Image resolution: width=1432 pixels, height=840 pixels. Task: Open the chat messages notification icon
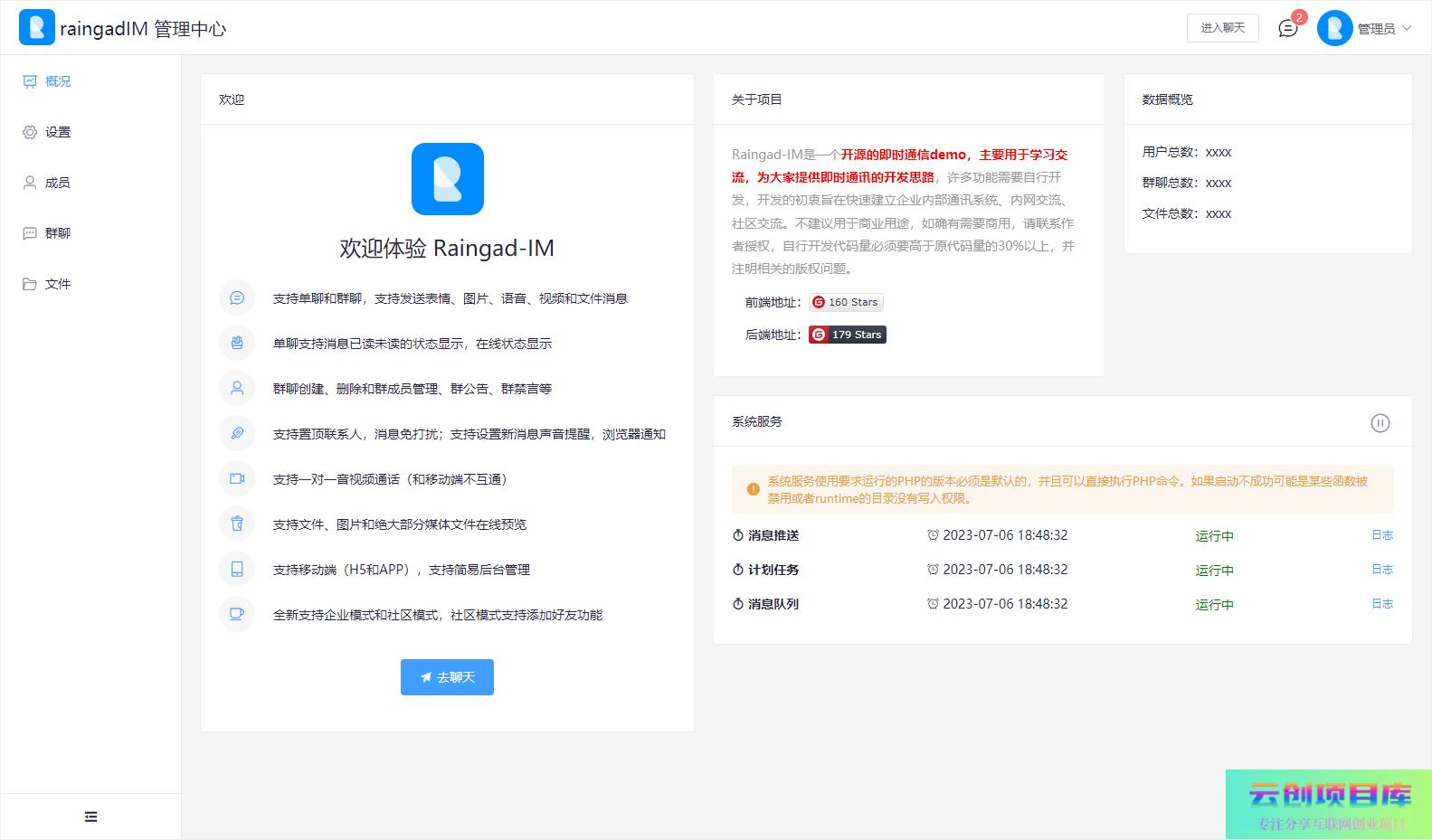coord(1287,29)
